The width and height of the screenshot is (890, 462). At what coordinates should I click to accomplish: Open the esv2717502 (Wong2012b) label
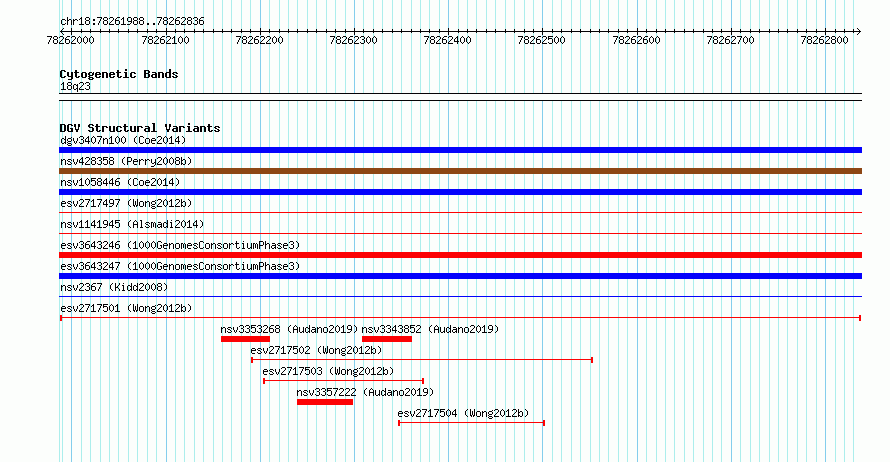tap(316, 350)
